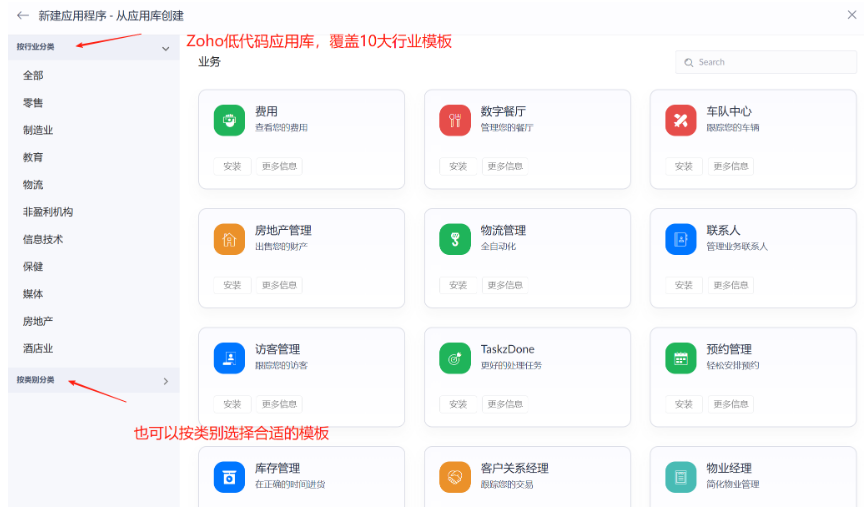The width and height of the screenshot is (865, 515).
Task: Open 更多信息 for 数字餐厅
Action: 505,166
